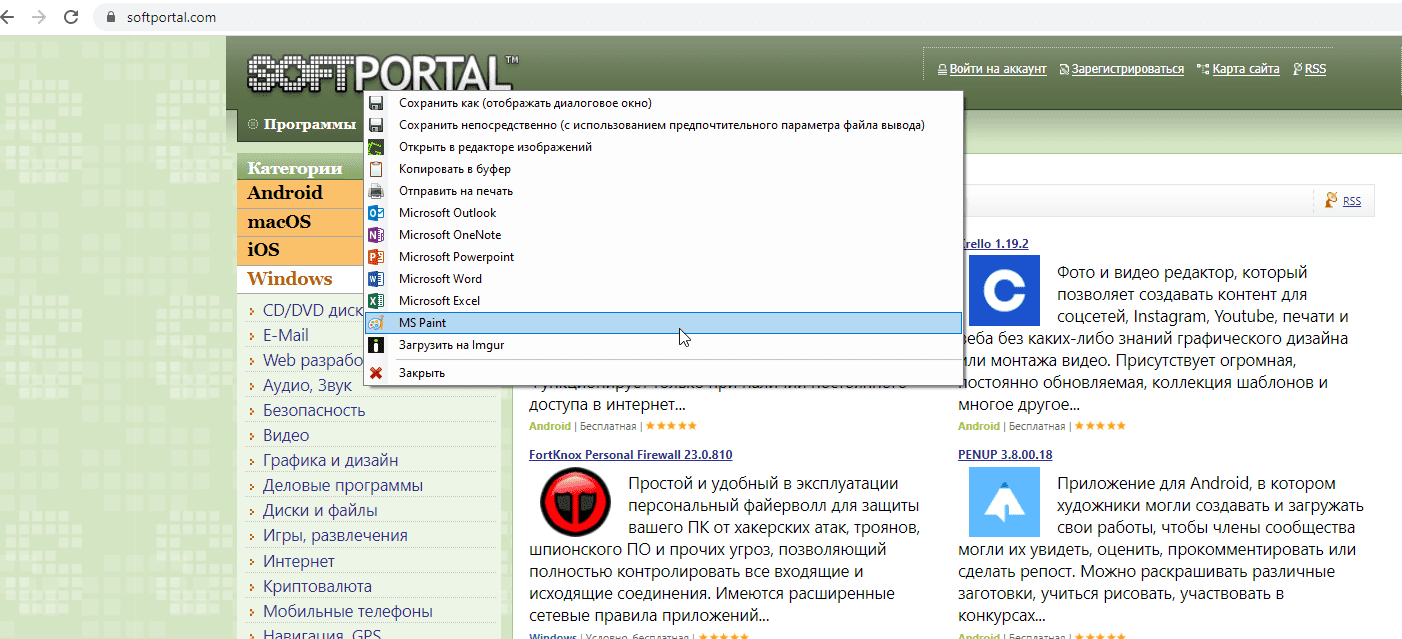Choose 'Microsoft Outlook' from the menu
This screenshot has width=1402, height=639.
pyautogui.click(x=663, y=213)
